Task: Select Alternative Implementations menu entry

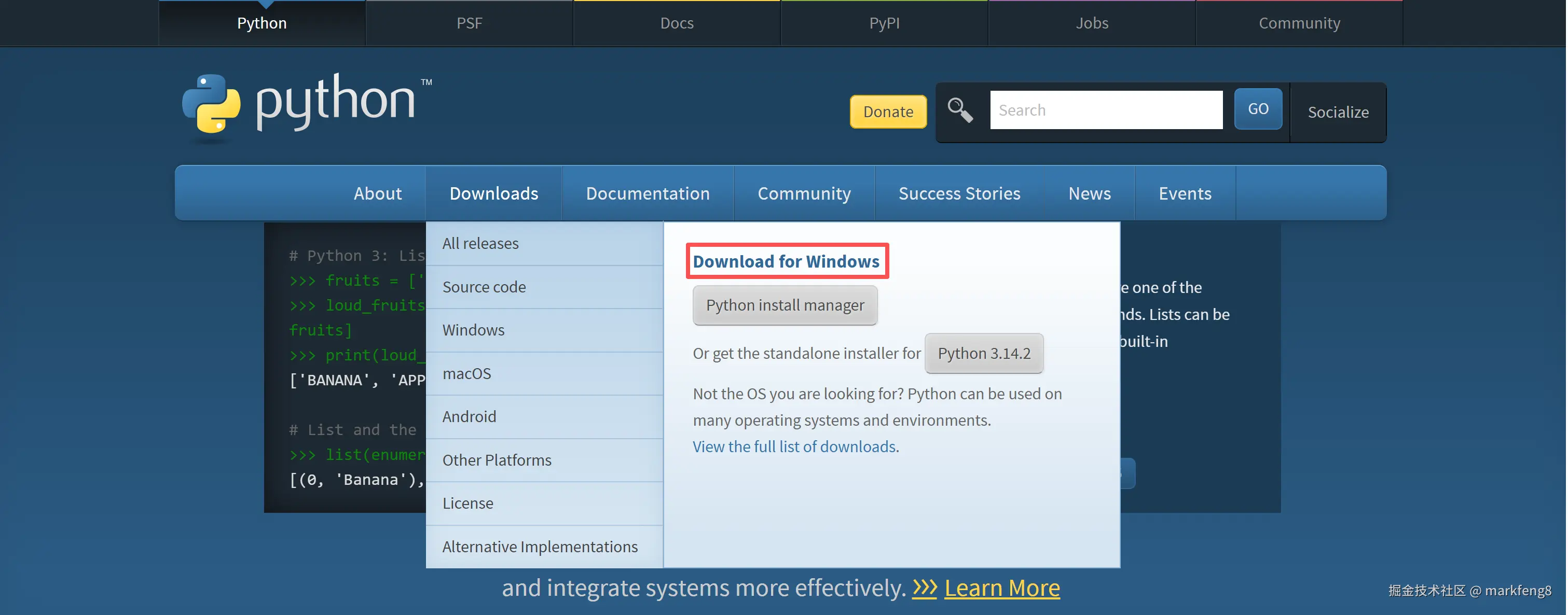Action: (539, 547)
